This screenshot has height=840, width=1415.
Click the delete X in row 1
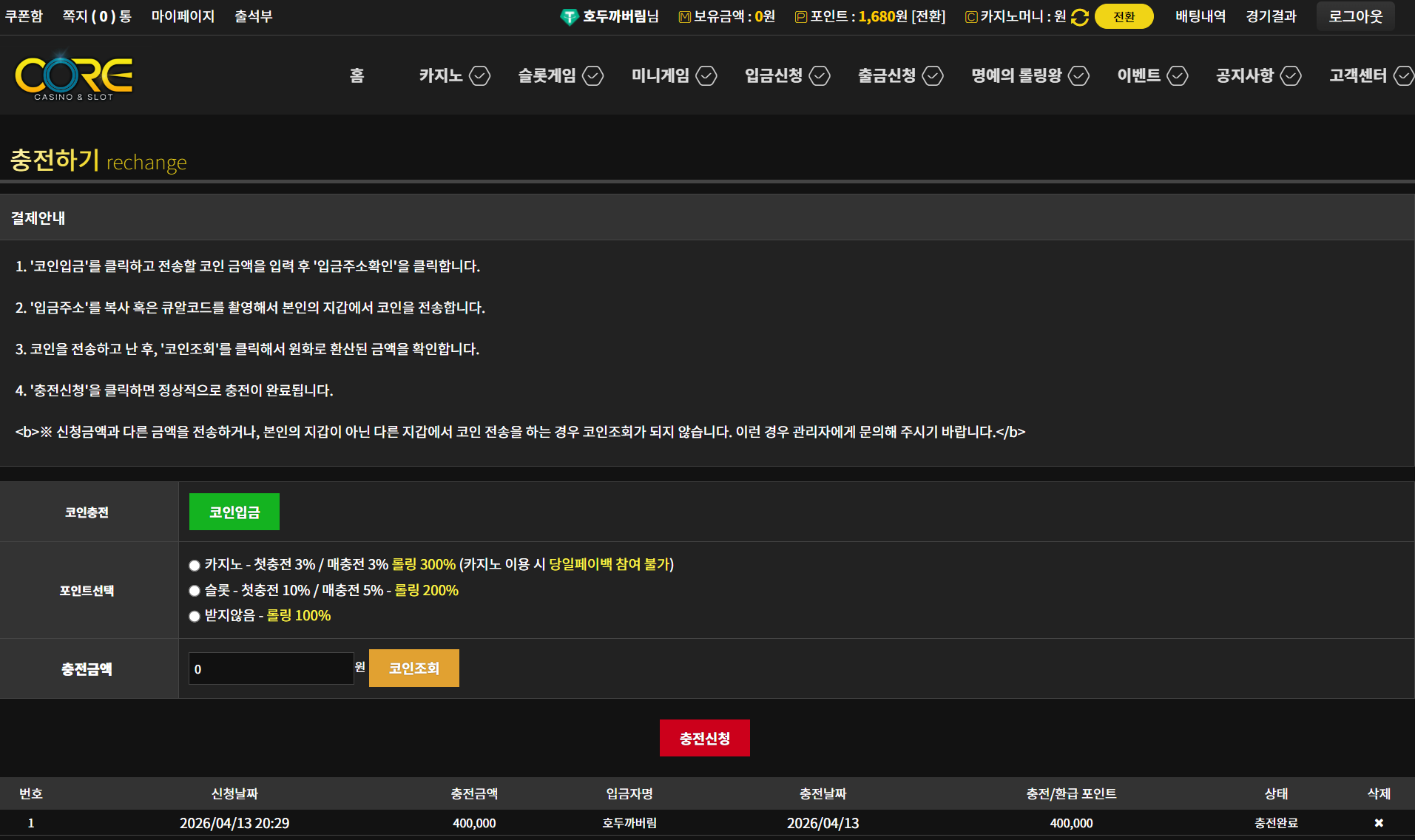1378,823
